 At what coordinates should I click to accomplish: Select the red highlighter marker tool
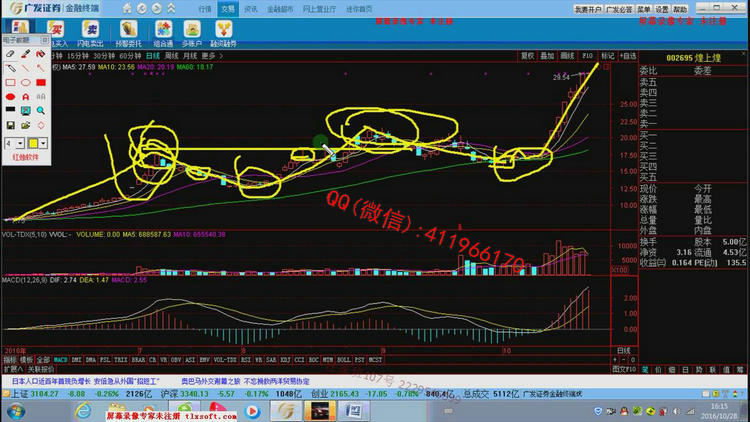[41, 54]
